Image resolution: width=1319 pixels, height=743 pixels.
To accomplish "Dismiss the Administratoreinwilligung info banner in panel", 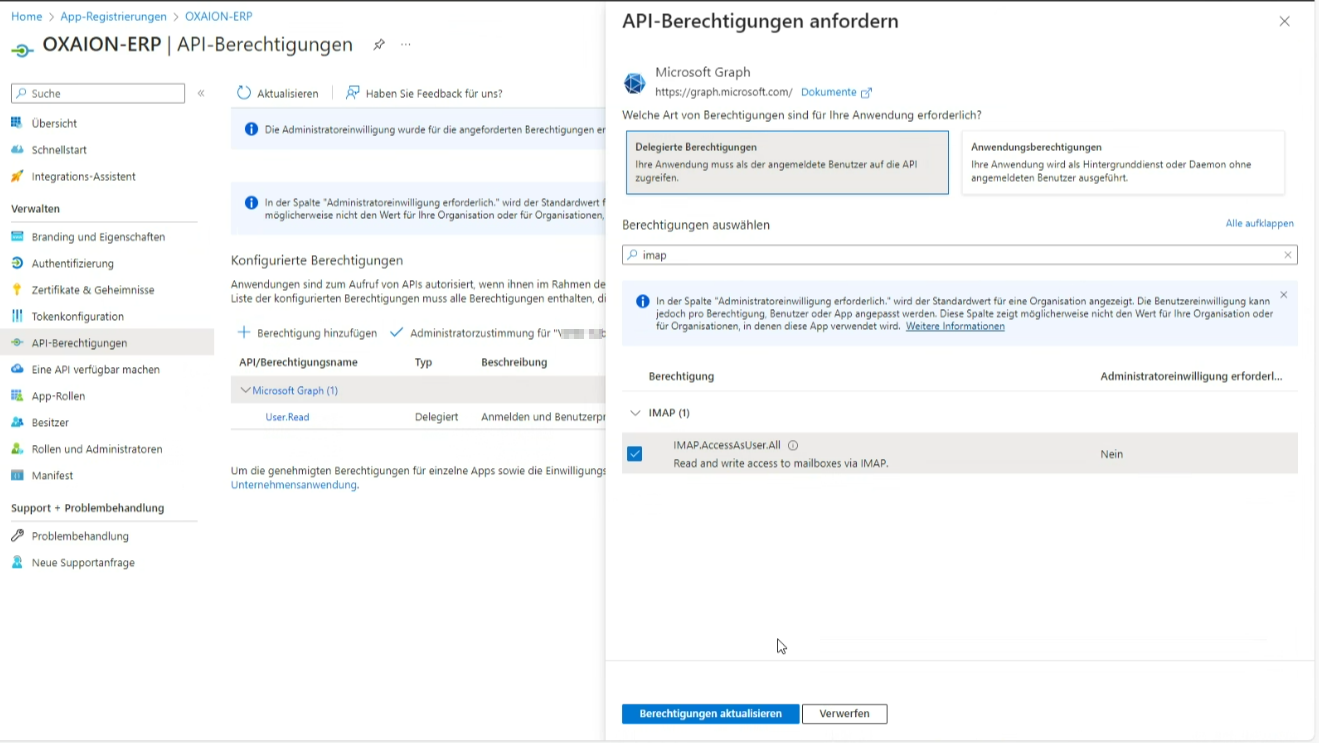I will point(1284,295).
